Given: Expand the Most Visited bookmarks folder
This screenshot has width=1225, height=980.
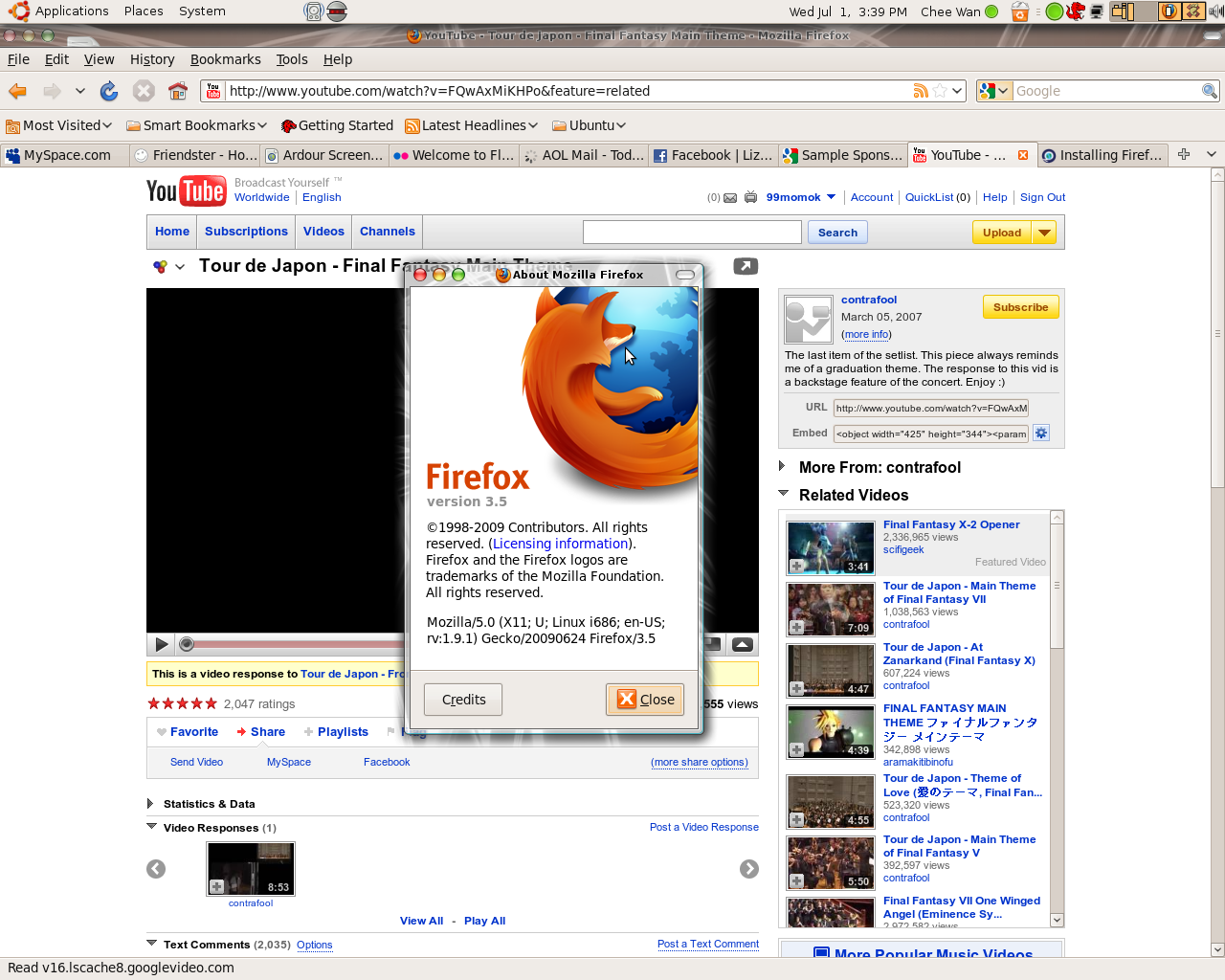Looking at the screenshot, I should pos(59,125).
